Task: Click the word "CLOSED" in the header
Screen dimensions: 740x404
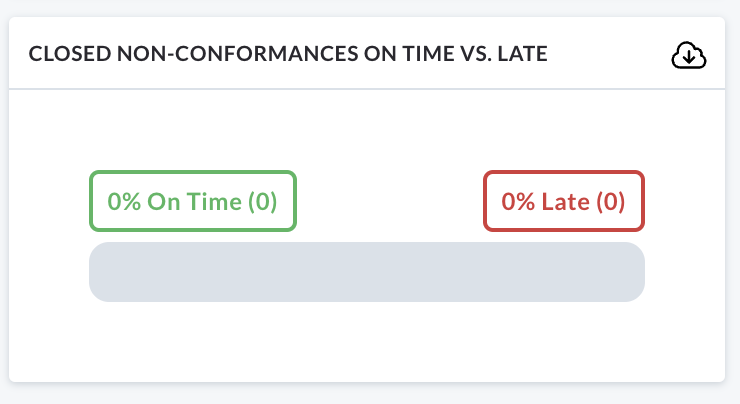Action: [70, 54]
